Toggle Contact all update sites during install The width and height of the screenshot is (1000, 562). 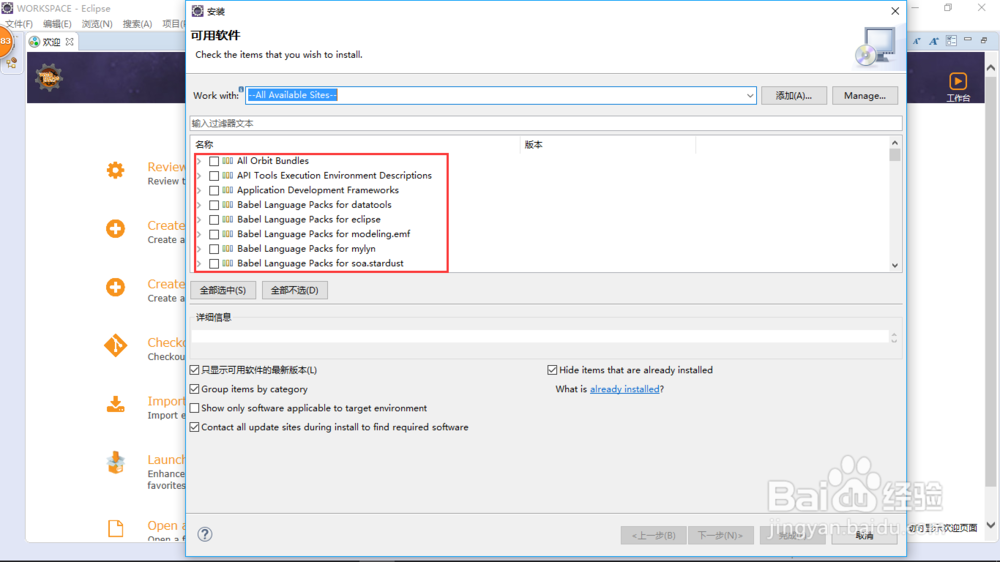[195, 427]
